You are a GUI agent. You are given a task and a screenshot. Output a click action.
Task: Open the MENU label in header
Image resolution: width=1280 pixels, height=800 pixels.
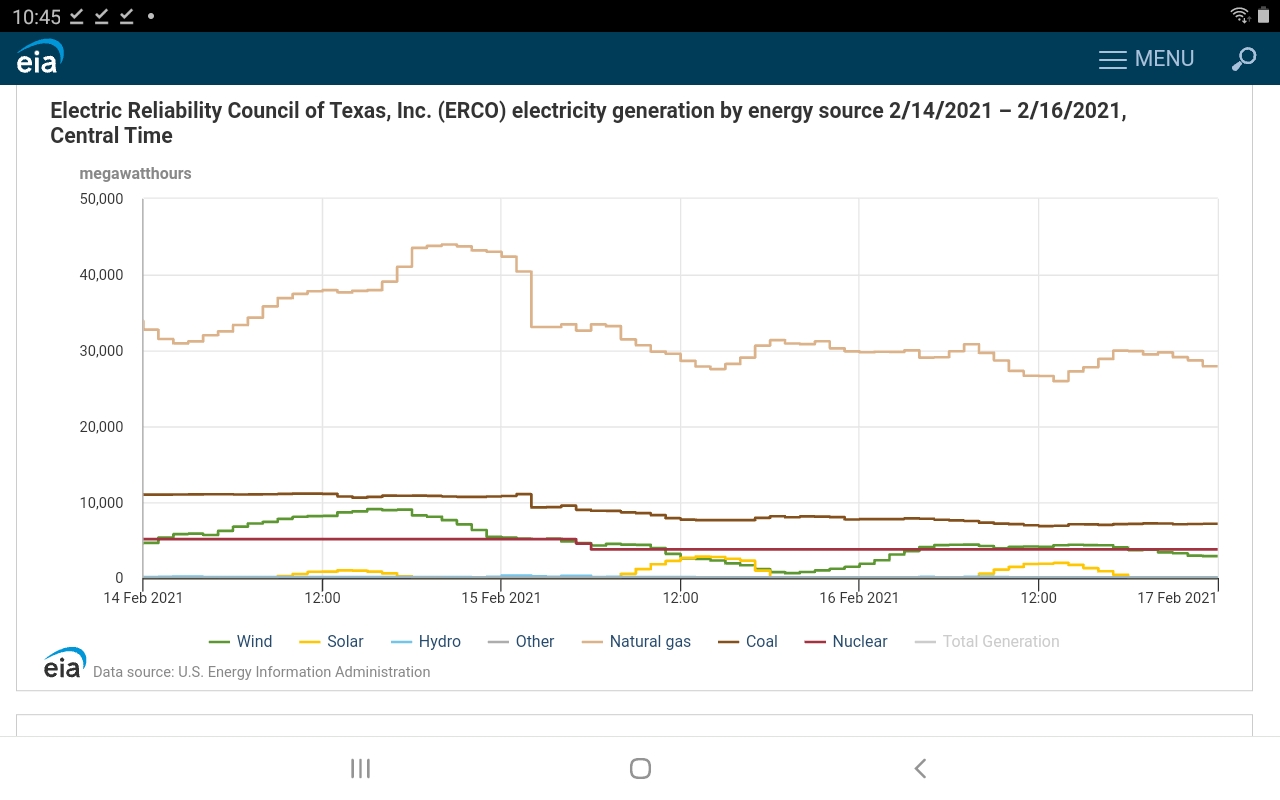click(1164, 59)
